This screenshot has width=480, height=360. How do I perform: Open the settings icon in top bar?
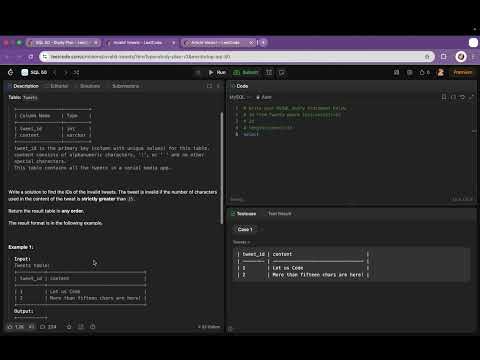[410, 72]
